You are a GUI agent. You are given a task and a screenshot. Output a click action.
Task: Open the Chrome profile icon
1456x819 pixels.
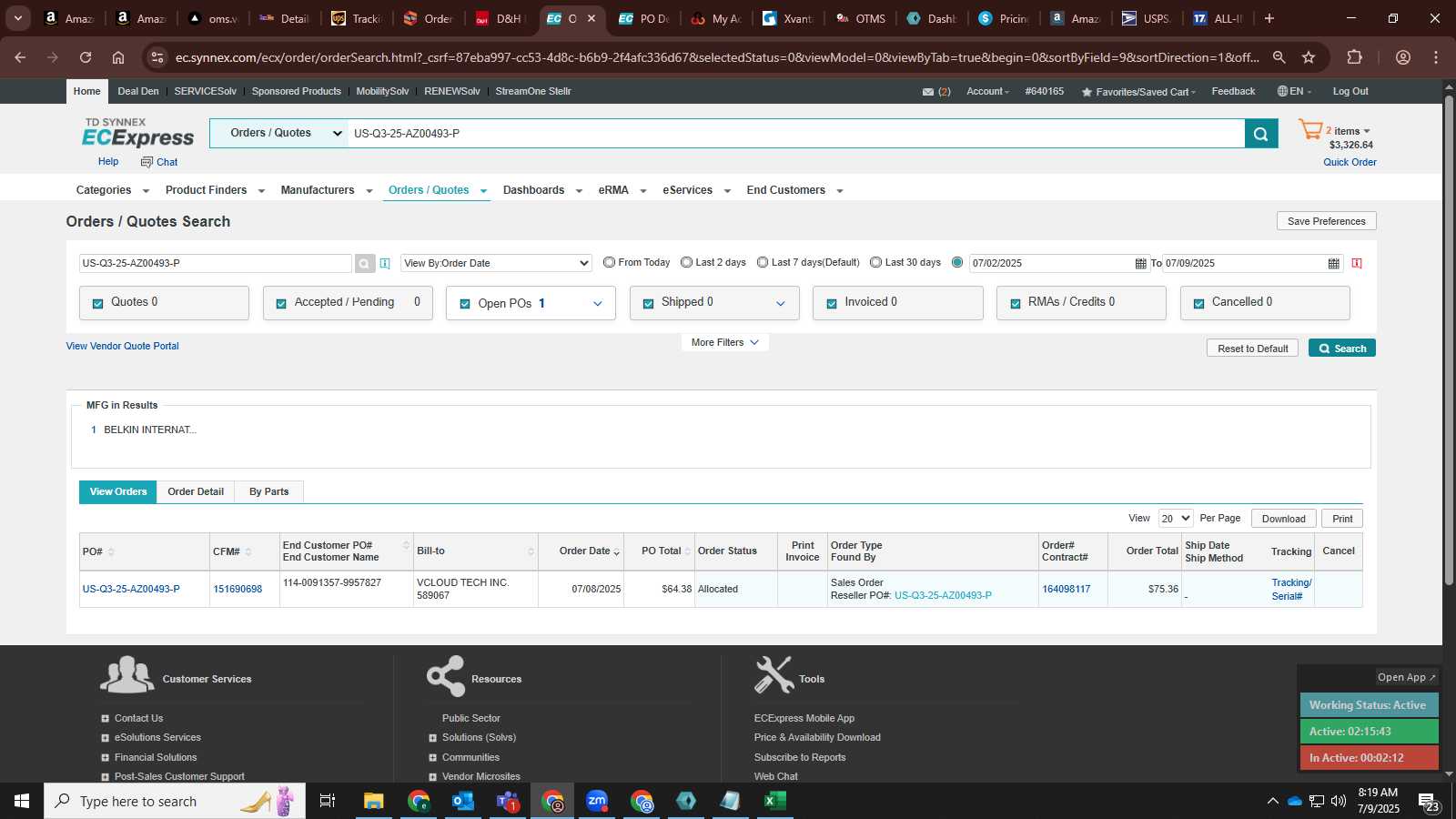1403,57
